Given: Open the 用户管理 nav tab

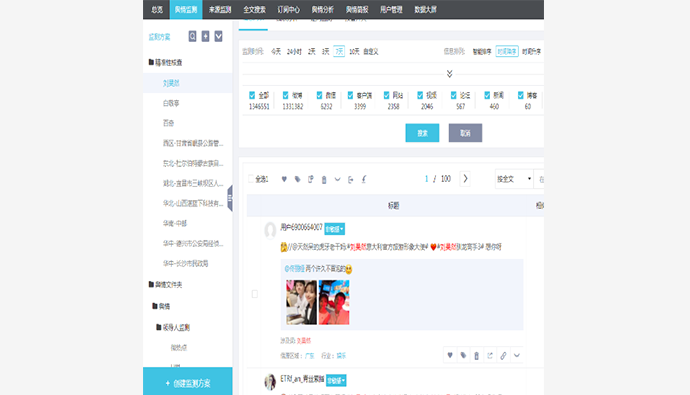Looking at the screenshot, I should (391, 10).
